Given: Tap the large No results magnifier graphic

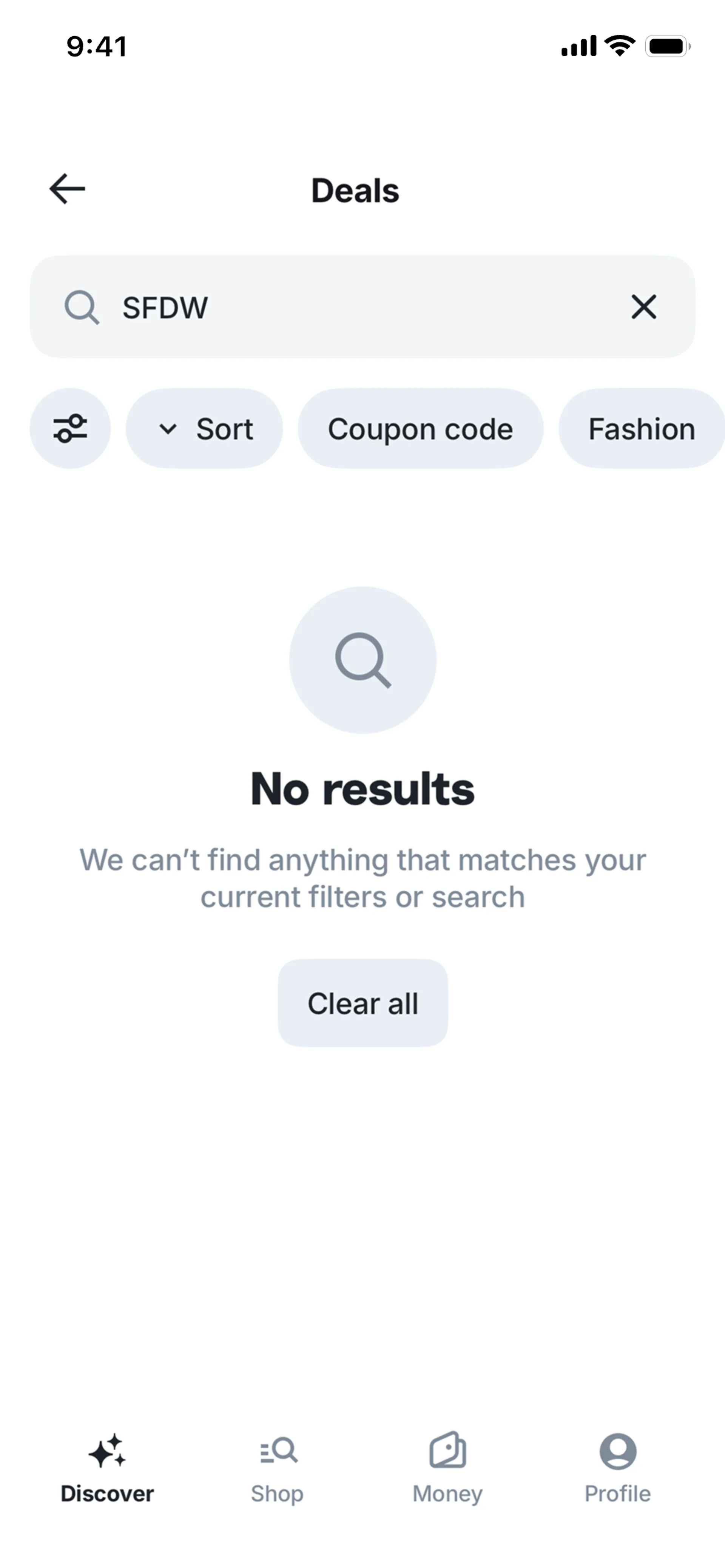Looking at the screenshot, I should point(362,660).
